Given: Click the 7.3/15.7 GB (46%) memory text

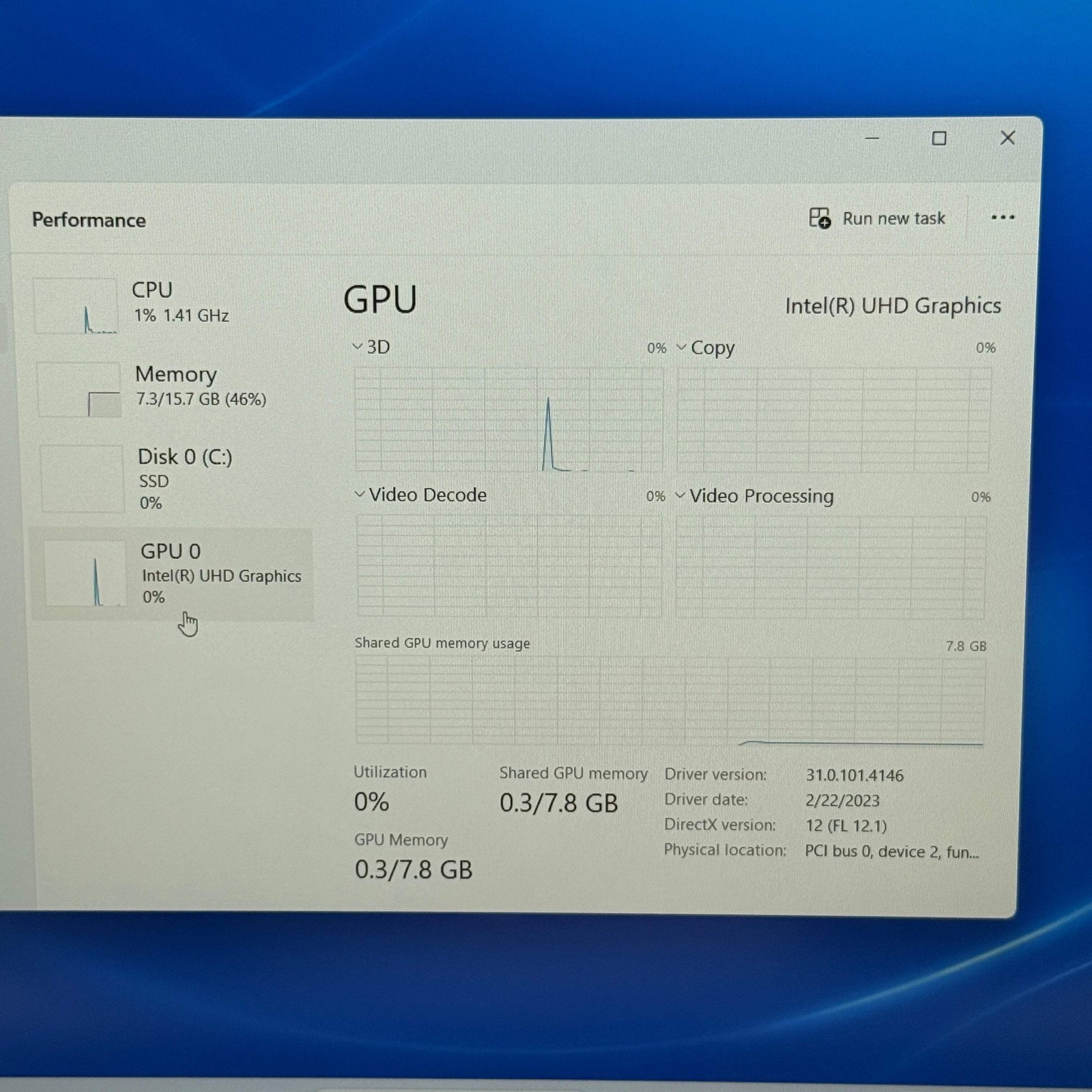Looking at the screenshot, I should click(x=201, y=399).
